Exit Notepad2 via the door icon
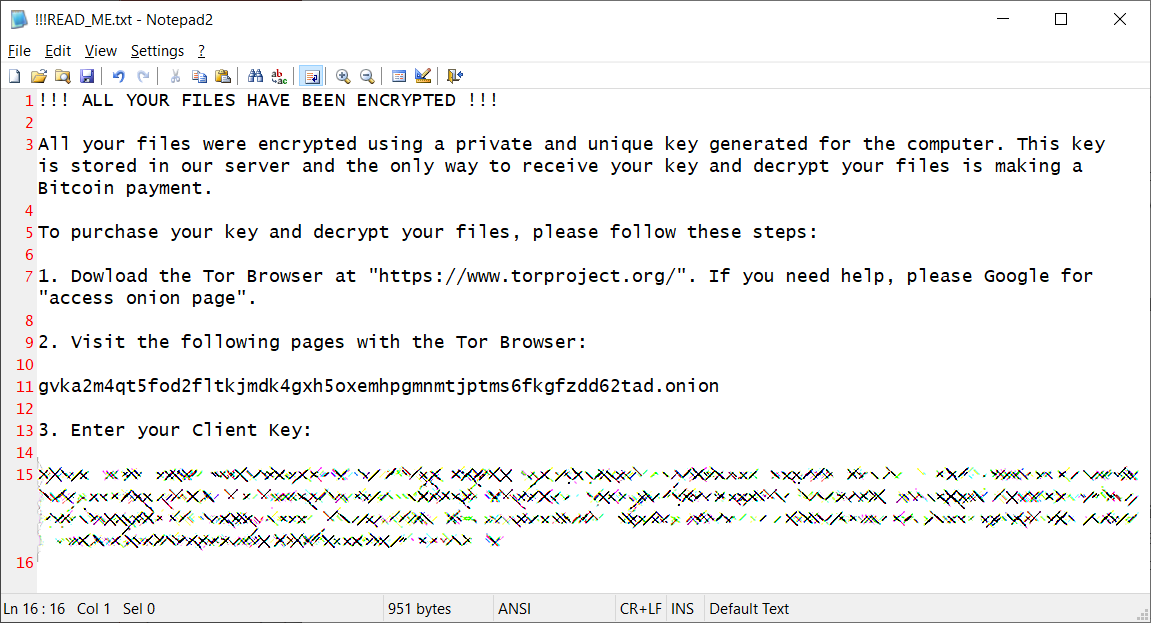1151x623 pixels. click(x=455, y=75)
